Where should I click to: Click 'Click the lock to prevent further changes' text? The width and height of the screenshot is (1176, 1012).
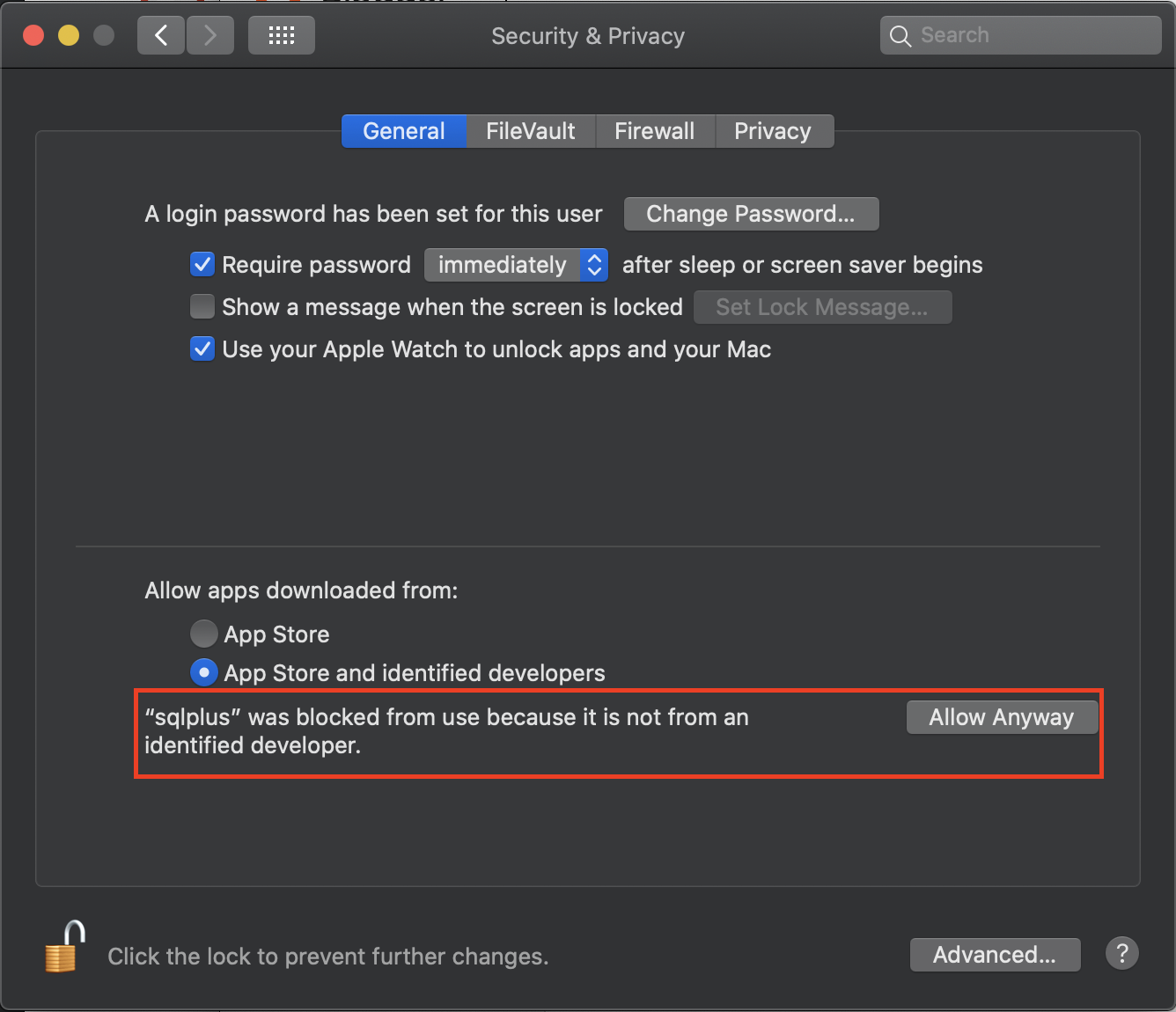328,957
